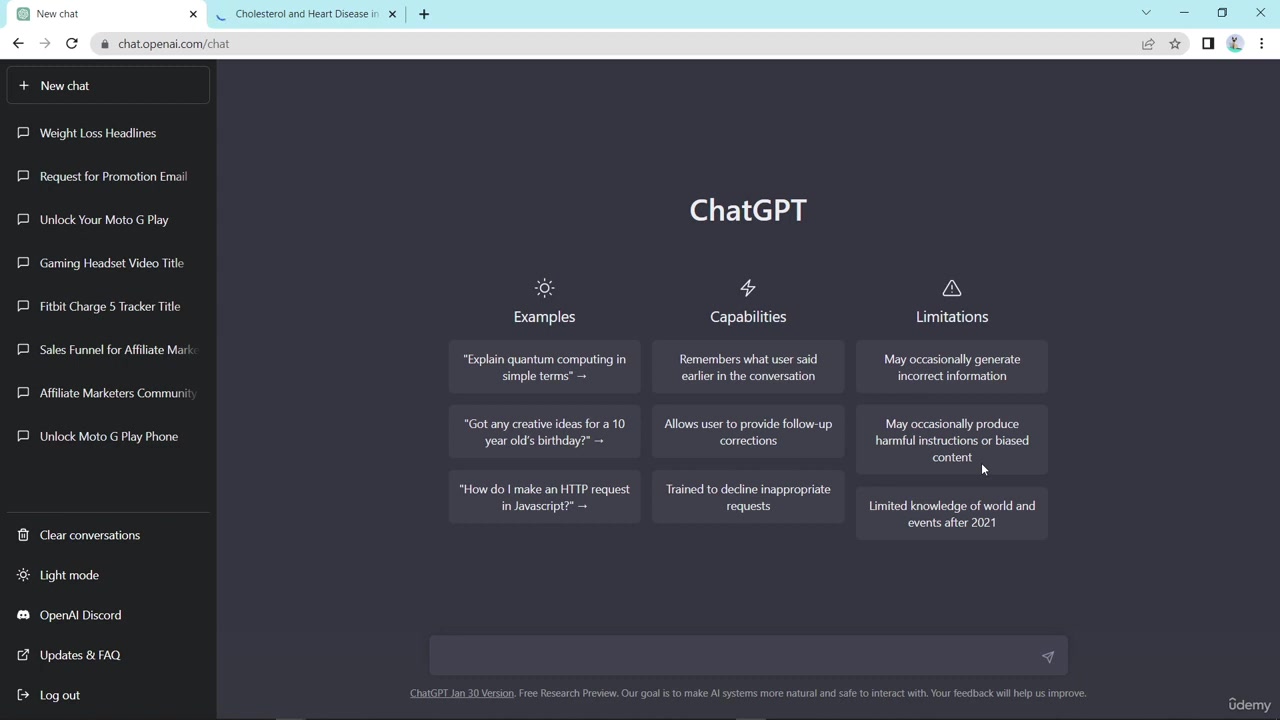Screen dimensions: 1280x720
Task: Open Chrome's three-dot menu
Action: (1262, 44)
